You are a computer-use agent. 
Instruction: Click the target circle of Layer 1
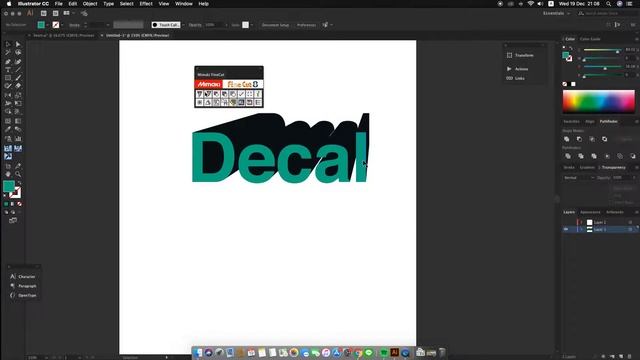[x=630, y=229]
